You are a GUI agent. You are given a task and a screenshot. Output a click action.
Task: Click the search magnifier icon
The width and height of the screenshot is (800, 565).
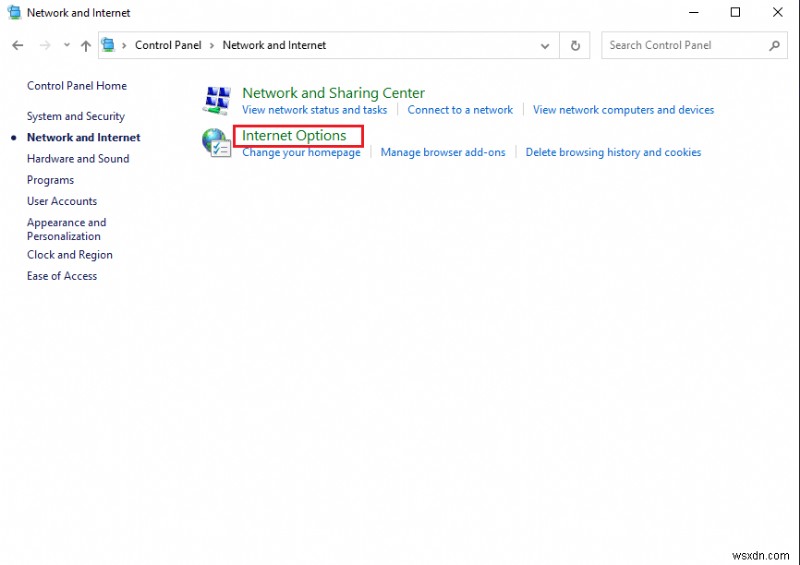pos(774,45)
